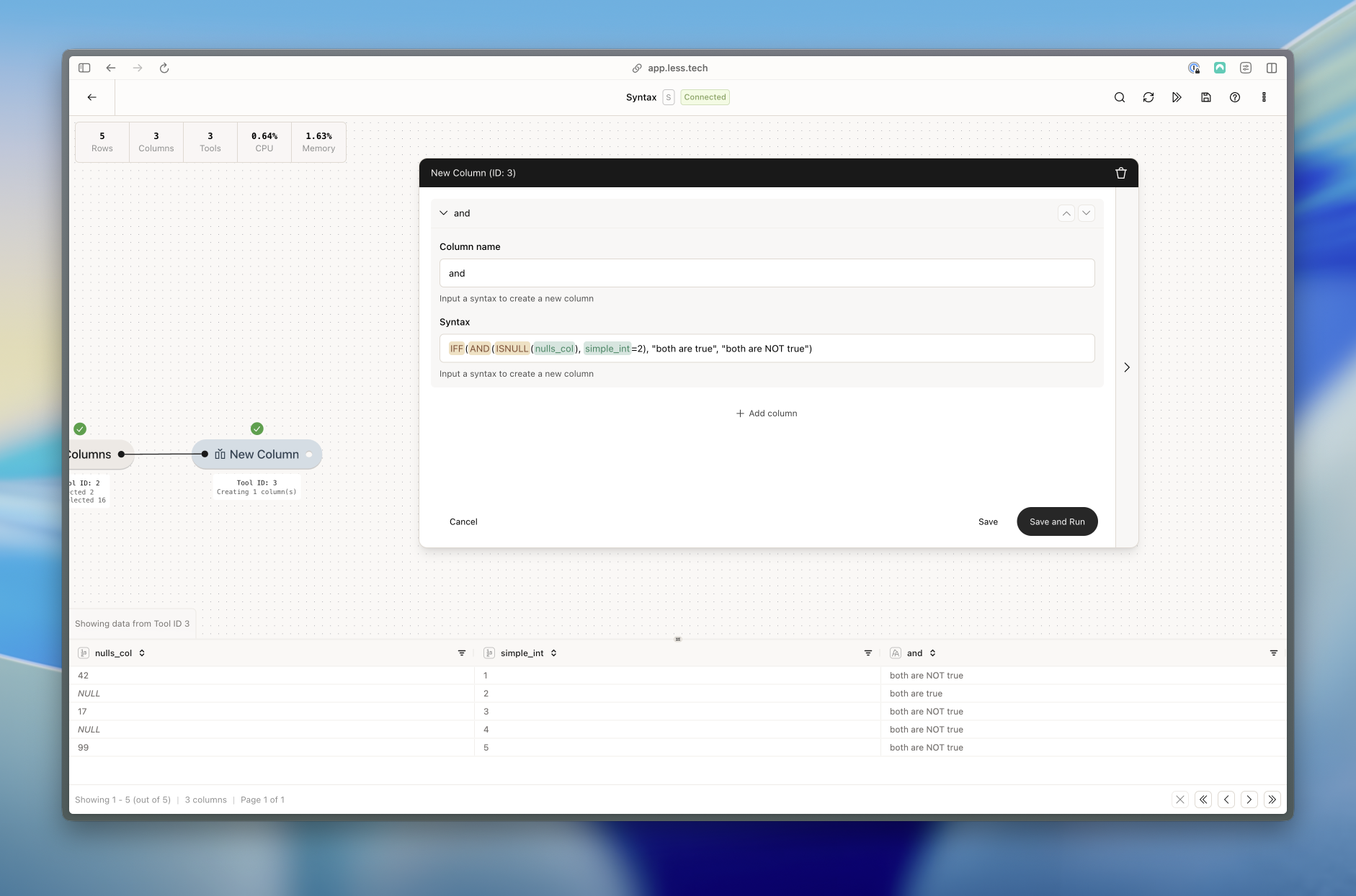
Task: Click the Select Columns node on canvas
Action: point(101,454)
